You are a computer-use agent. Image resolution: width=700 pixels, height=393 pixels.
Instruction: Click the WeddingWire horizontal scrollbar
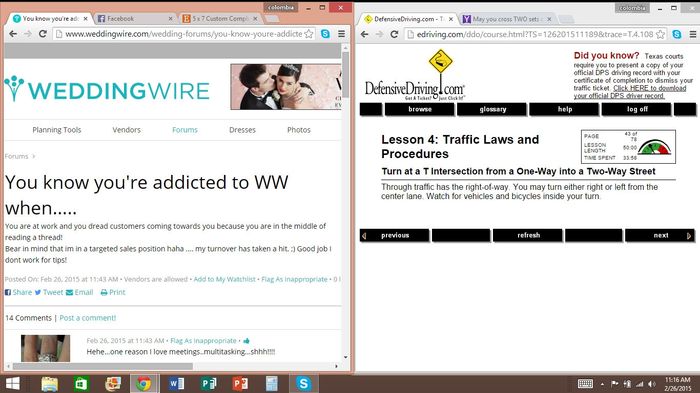(x=103, y=366)
